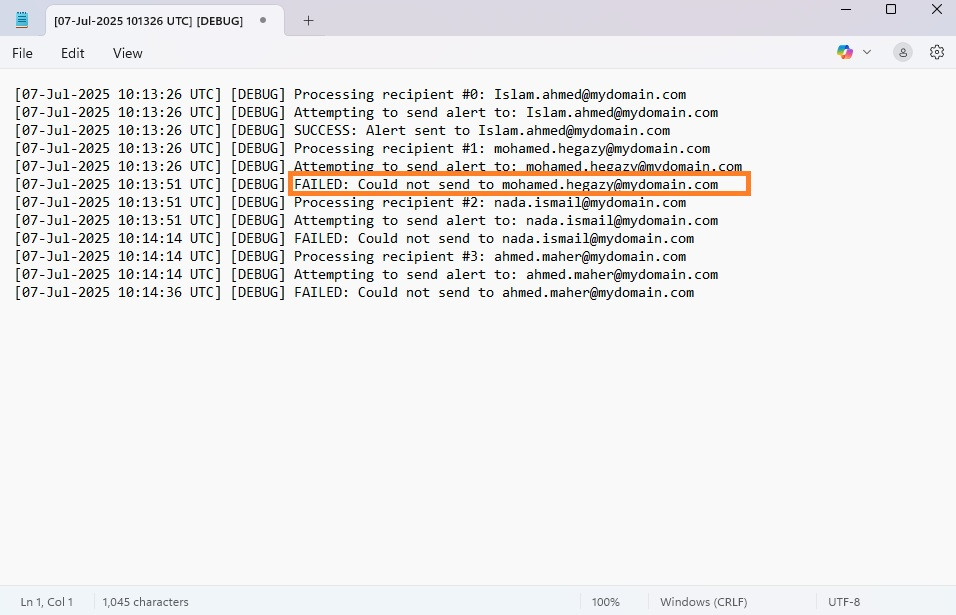
Task: Open Copilot from the toolbar icon
Action: 845,52
